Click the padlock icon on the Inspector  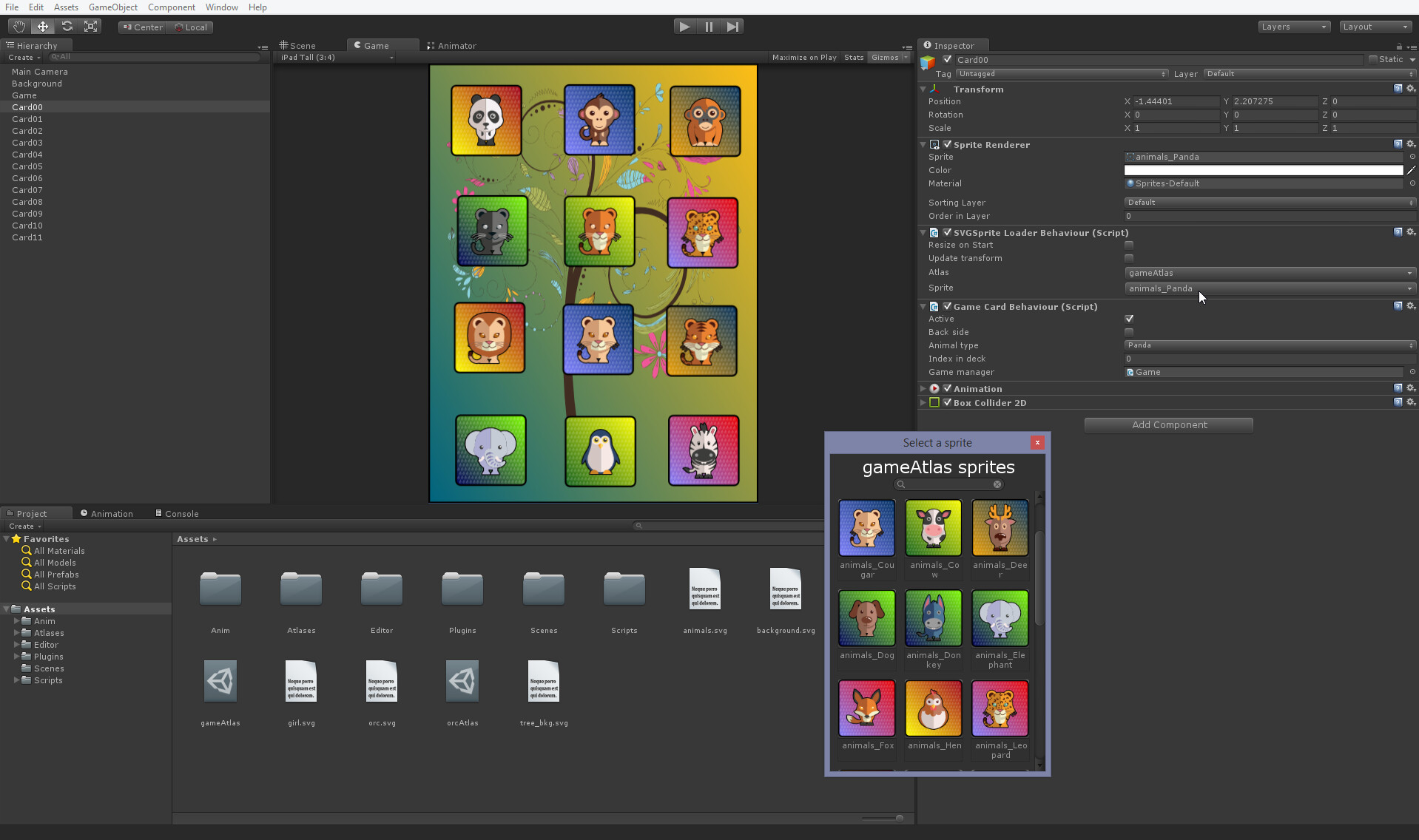1399,46
